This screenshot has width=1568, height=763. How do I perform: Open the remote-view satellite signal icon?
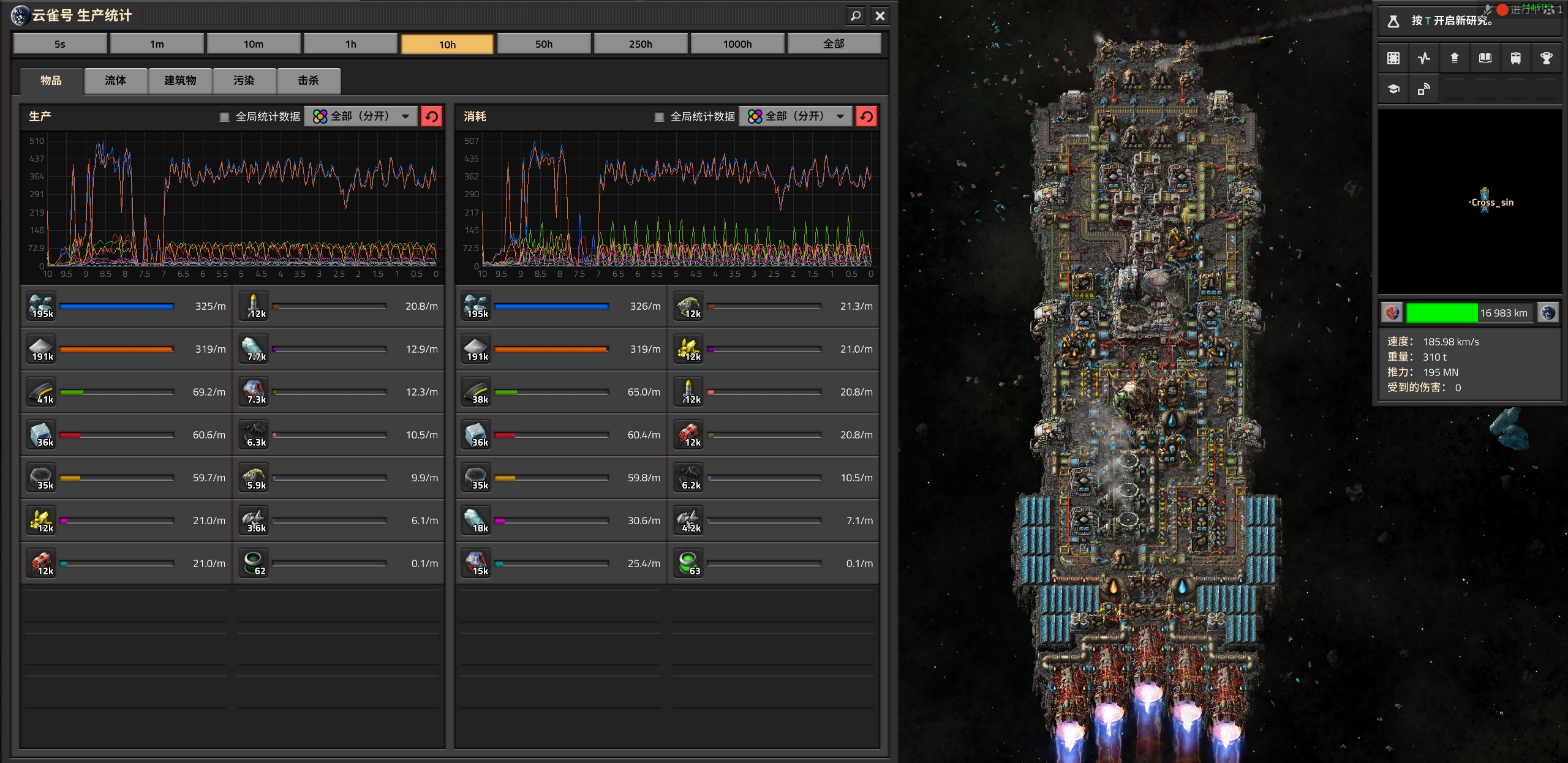(x=1423, y=89)
